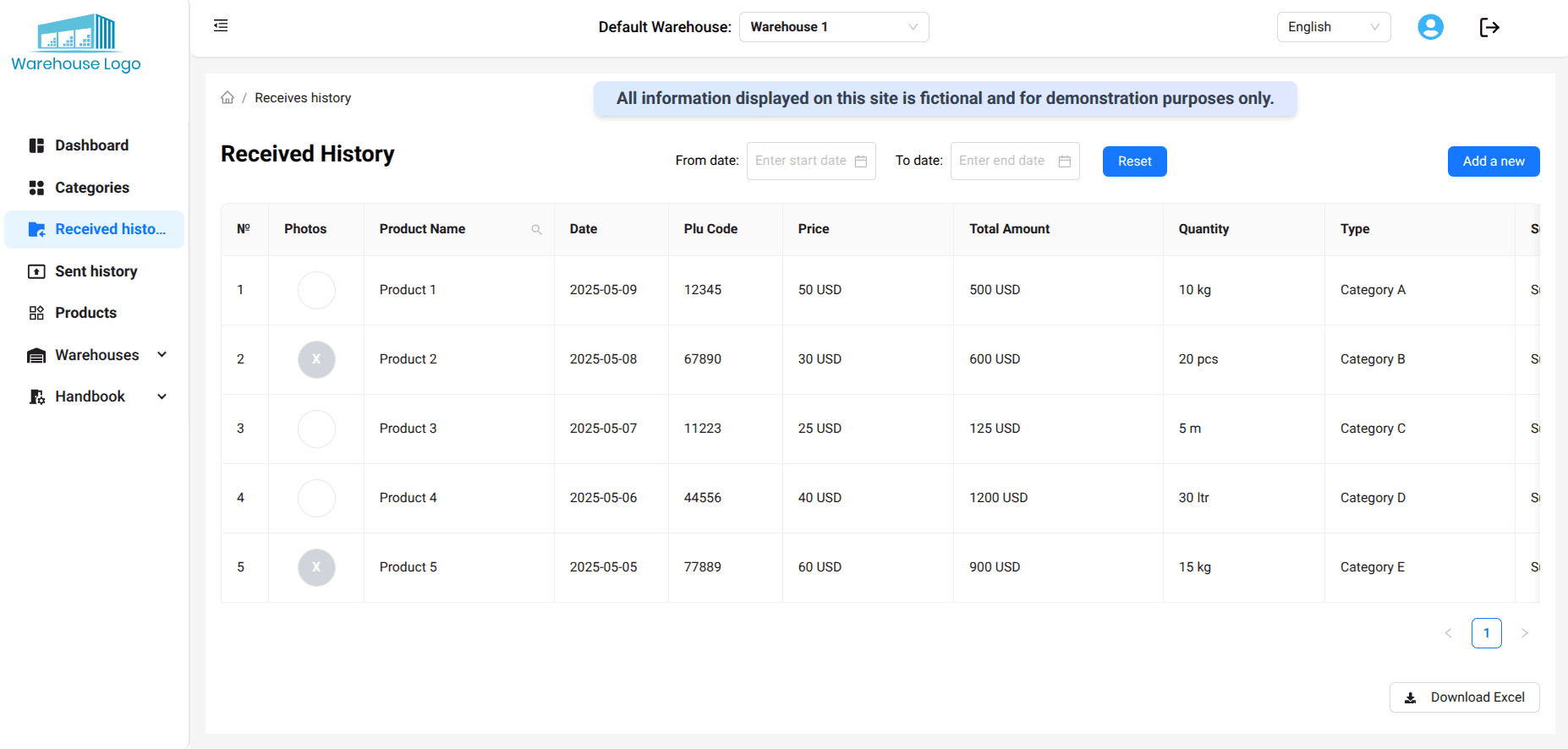Open Categories from the sidebar
The width and height of the screenshot is (1568, 749).
click(94, 188)
